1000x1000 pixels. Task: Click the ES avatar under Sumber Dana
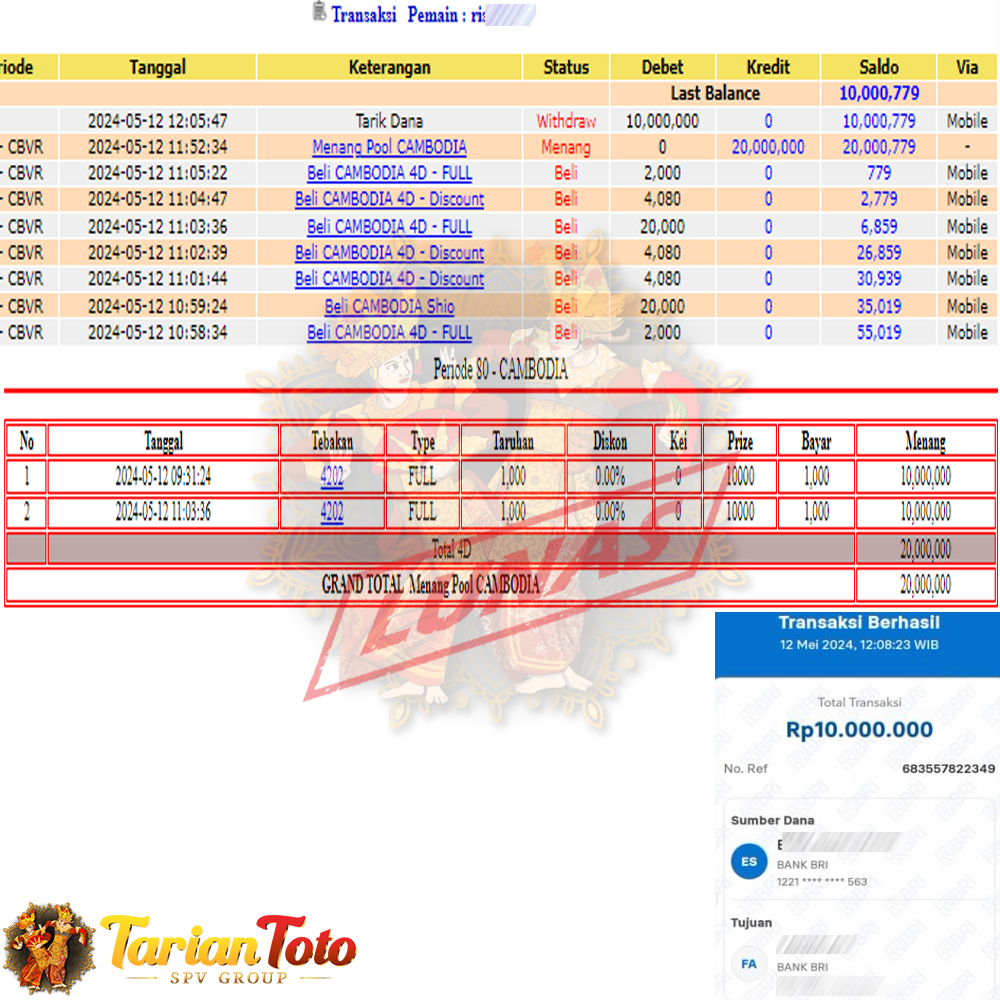pyautogui.click(x=749, y=861)
